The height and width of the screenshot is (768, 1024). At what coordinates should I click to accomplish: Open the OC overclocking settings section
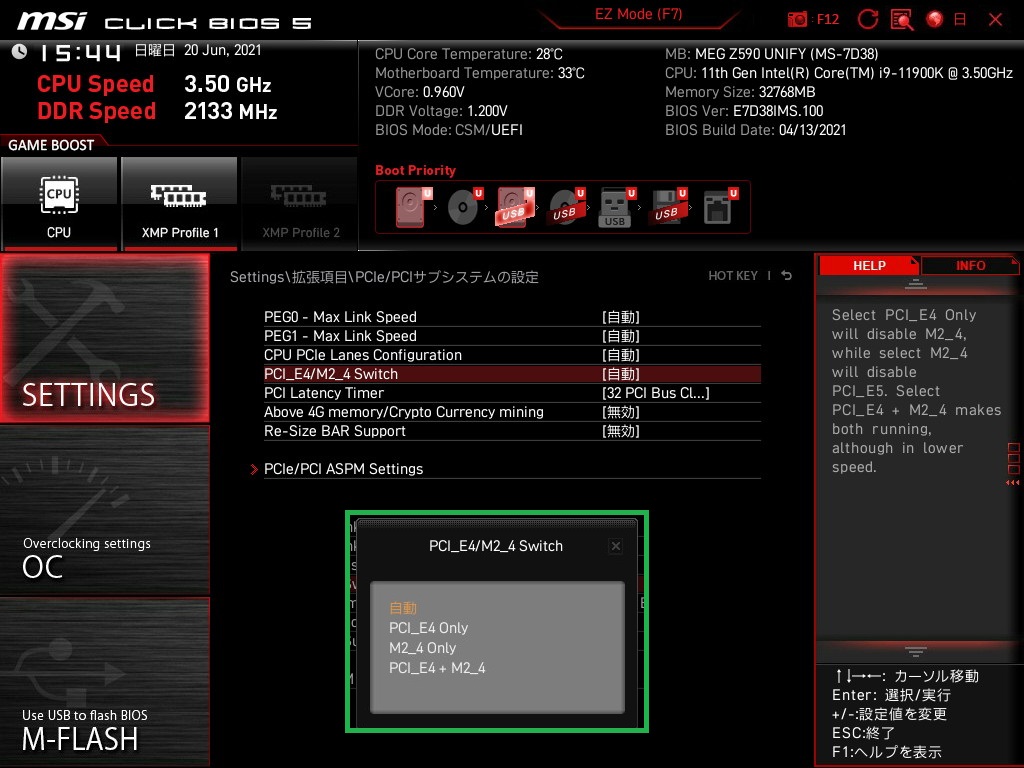coord(104,511)
